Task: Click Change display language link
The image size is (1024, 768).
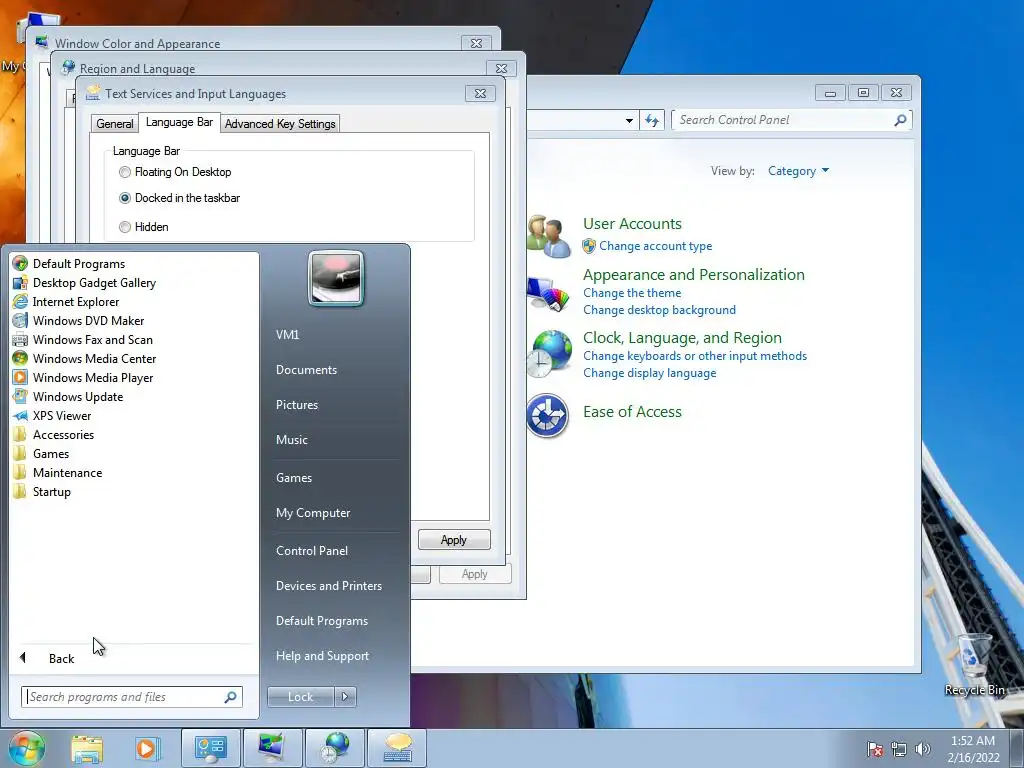Action: click(649, 373)
